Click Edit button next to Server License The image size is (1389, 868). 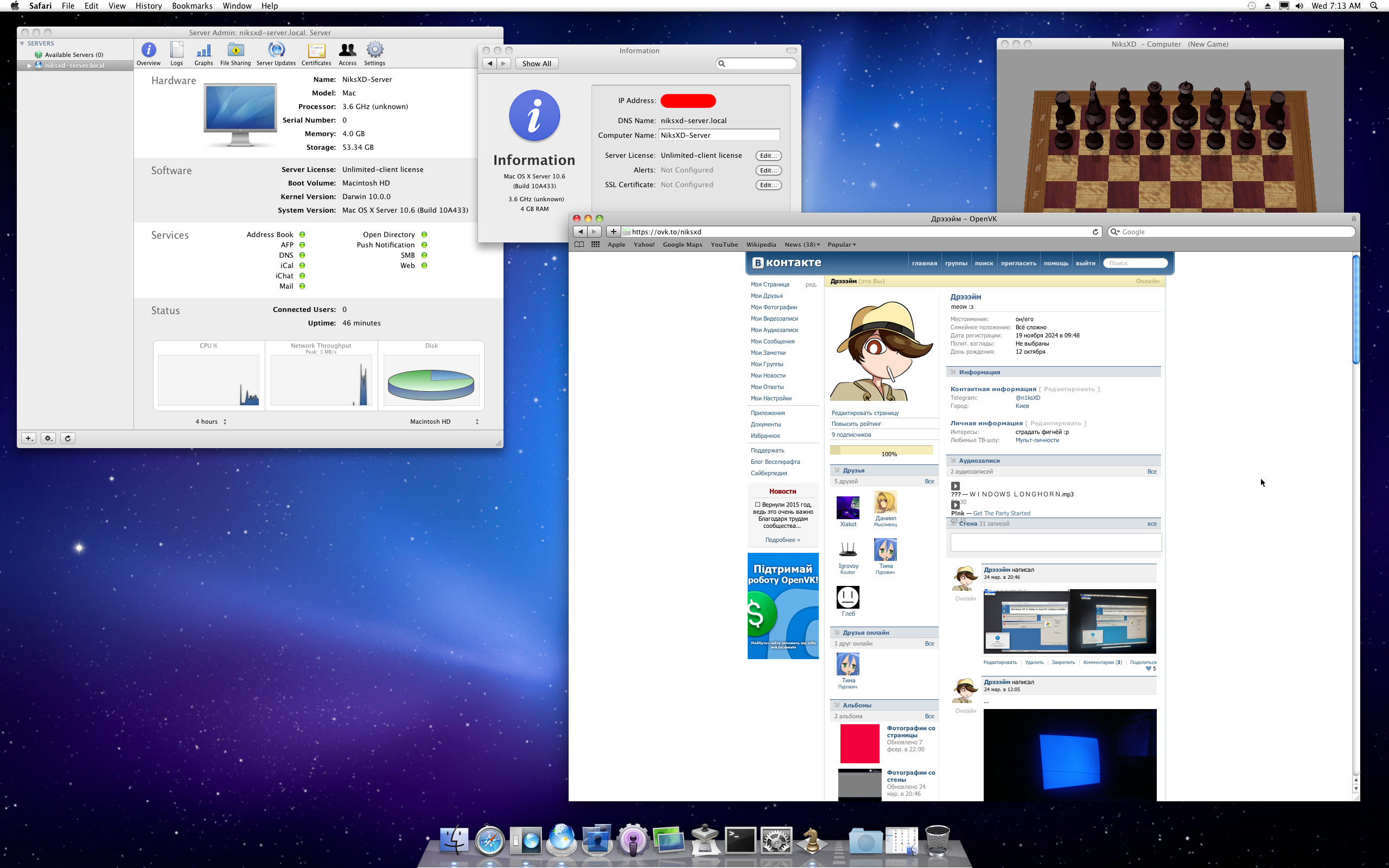pyautogui.click(x=768, y=156)
